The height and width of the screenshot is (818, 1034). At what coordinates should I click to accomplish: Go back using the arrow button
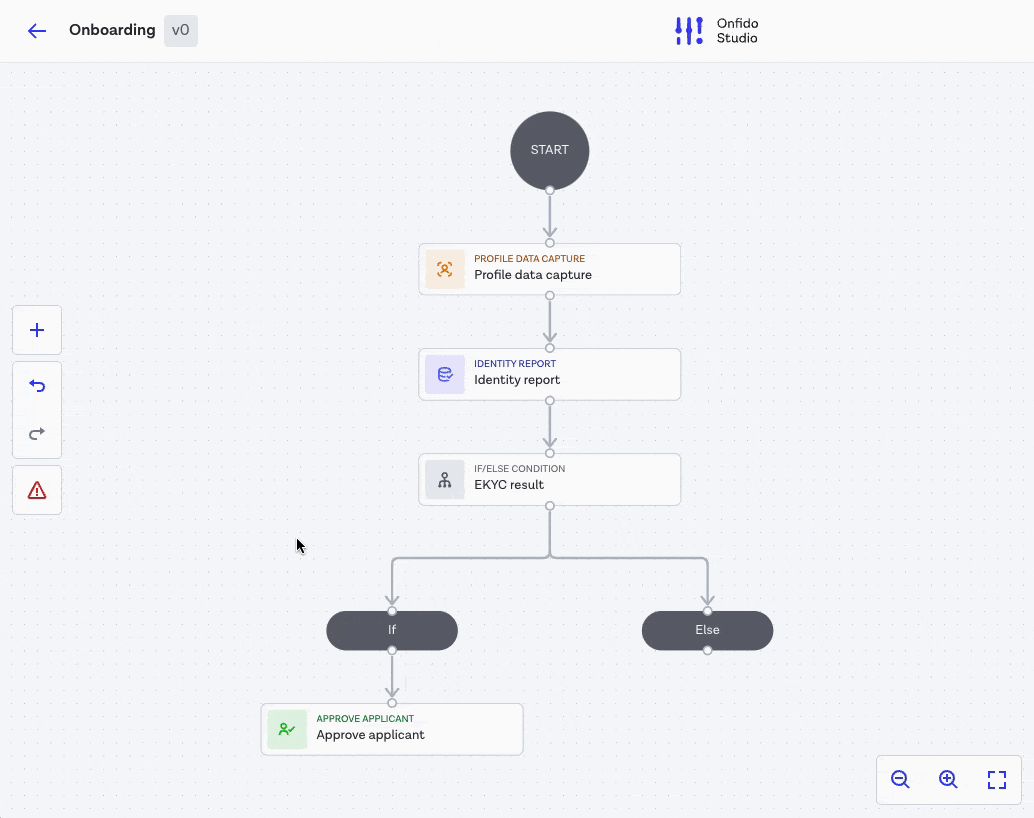[x=36, y=30]
